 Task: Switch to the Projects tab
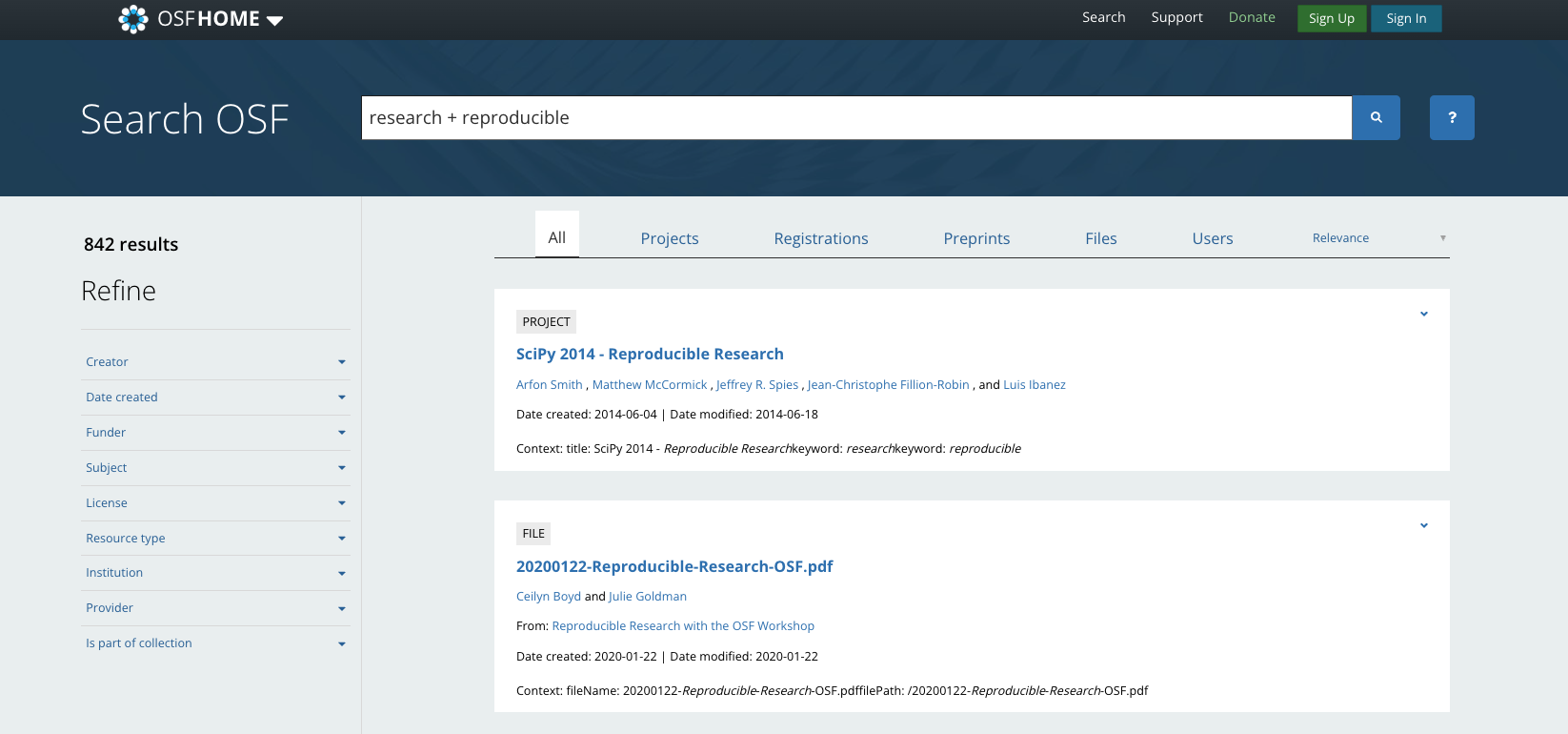(x=670, y=238)
